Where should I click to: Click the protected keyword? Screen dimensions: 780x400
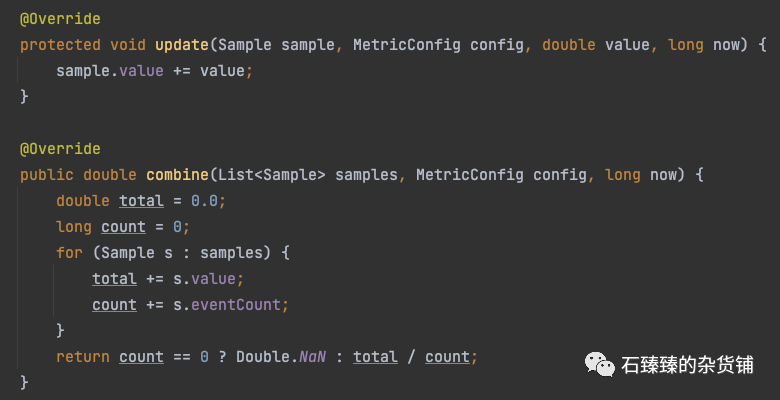[60, 45]
